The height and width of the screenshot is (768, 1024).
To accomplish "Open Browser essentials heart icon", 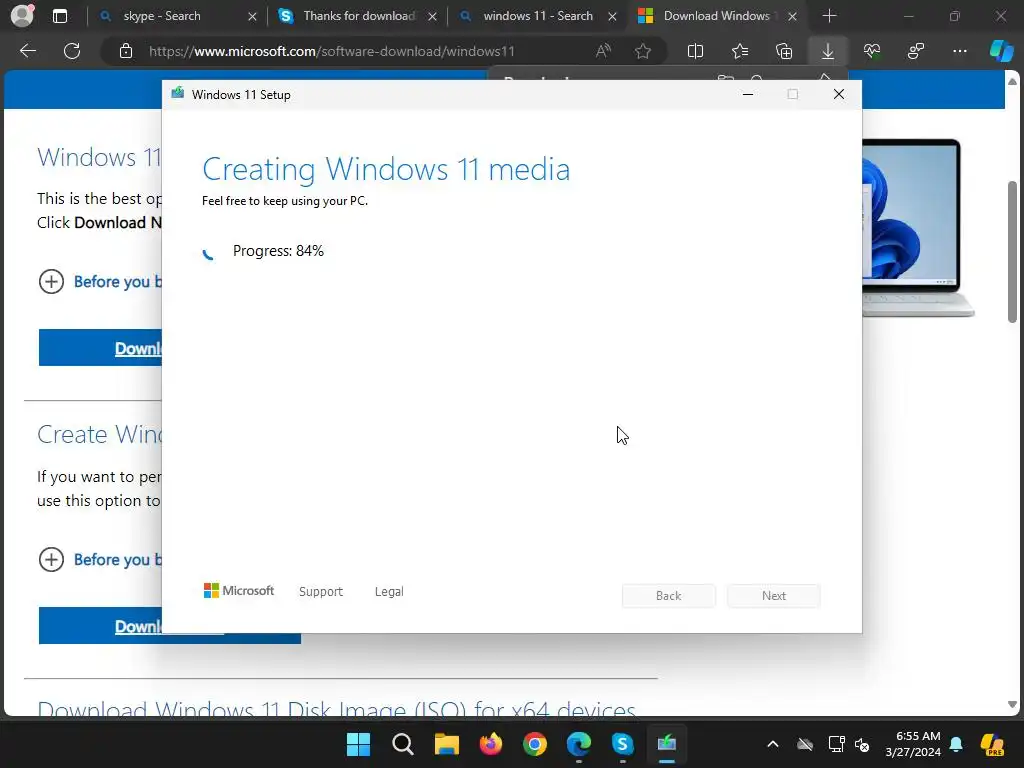I will (x=872, y=51).
